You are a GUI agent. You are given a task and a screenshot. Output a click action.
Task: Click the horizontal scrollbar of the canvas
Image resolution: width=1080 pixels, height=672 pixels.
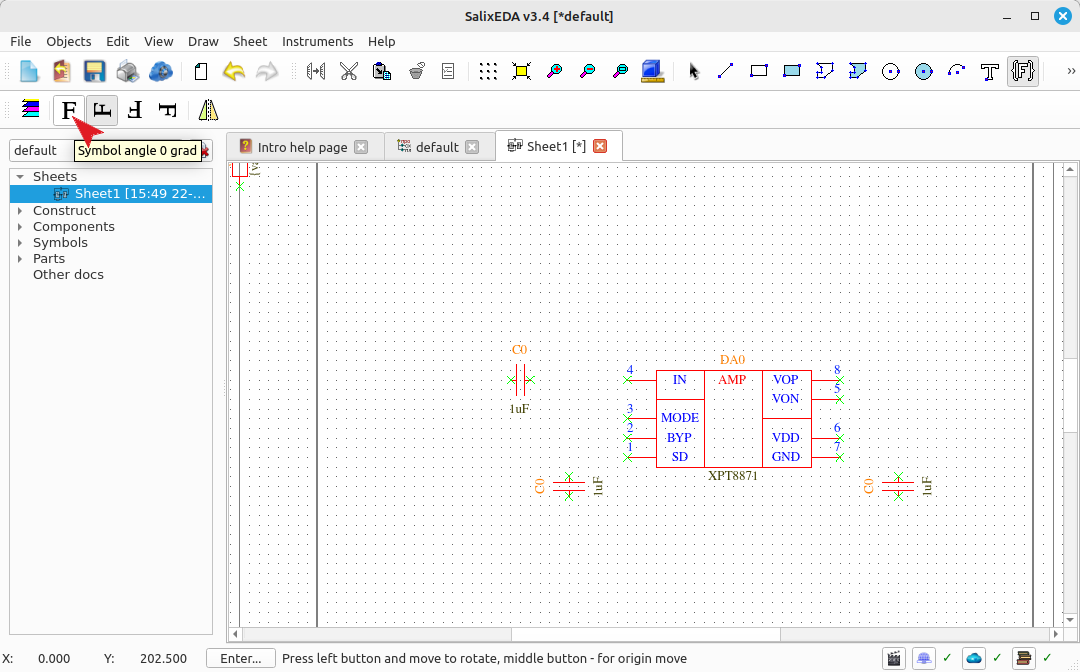pyautogui.click(x=646, y=633)
